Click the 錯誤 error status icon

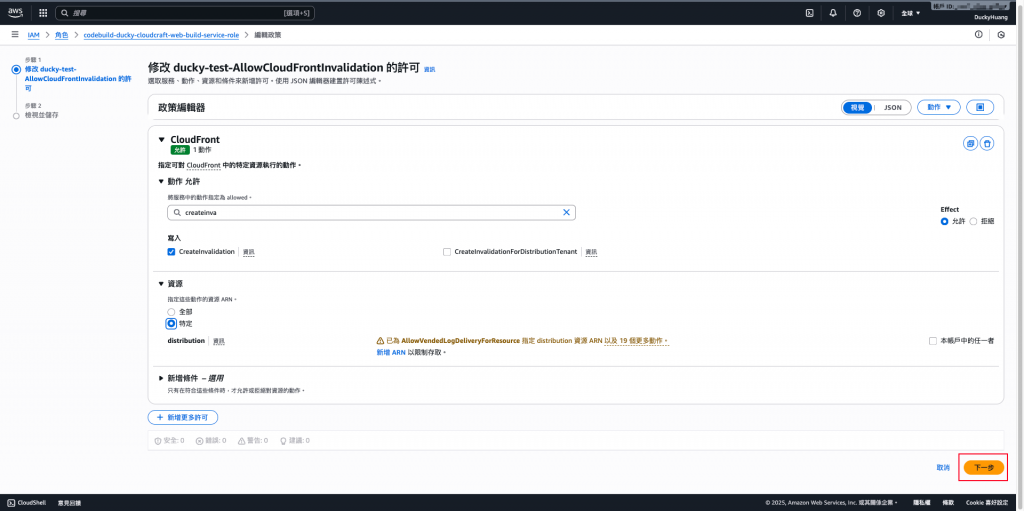pos(199,441)
